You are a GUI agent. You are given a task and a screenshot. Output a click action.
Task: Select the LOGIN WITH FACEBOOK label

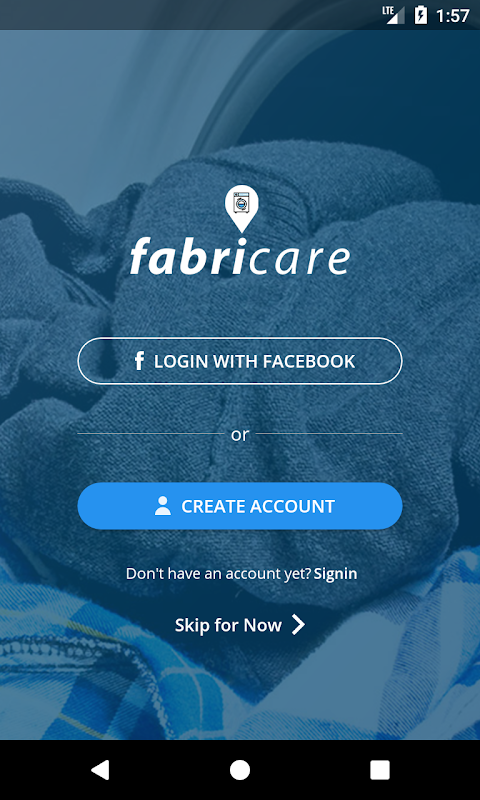tap(254, 361)
